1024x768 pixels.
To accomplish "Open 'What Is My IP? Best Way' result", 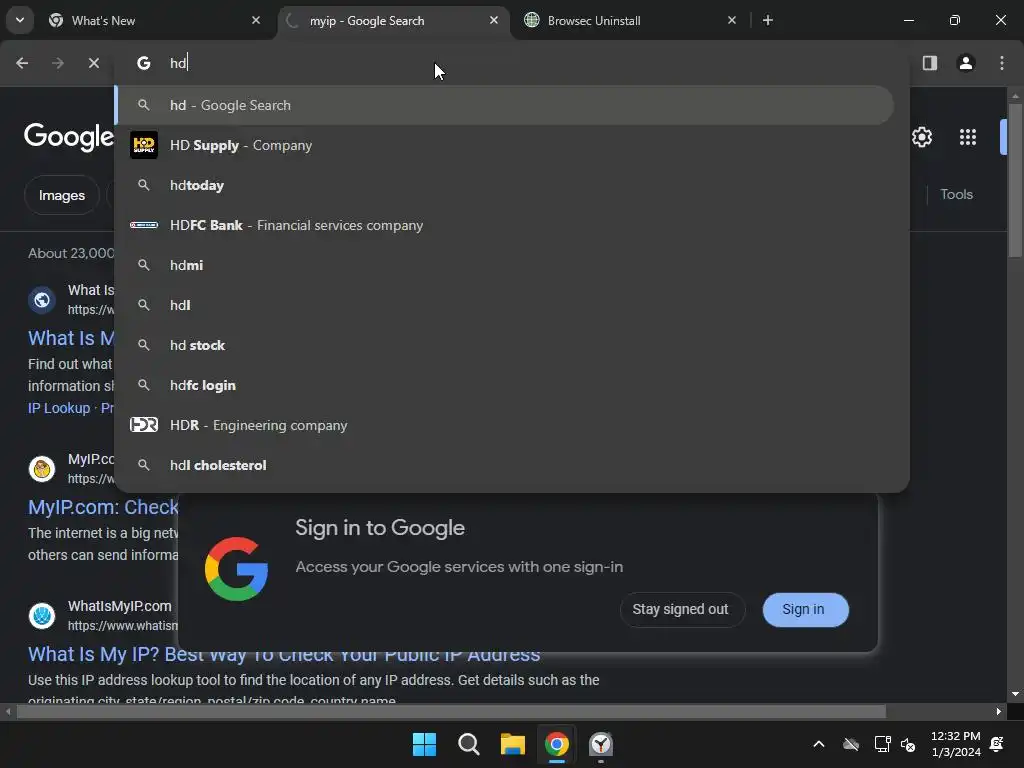I will (x=284, y=654).
